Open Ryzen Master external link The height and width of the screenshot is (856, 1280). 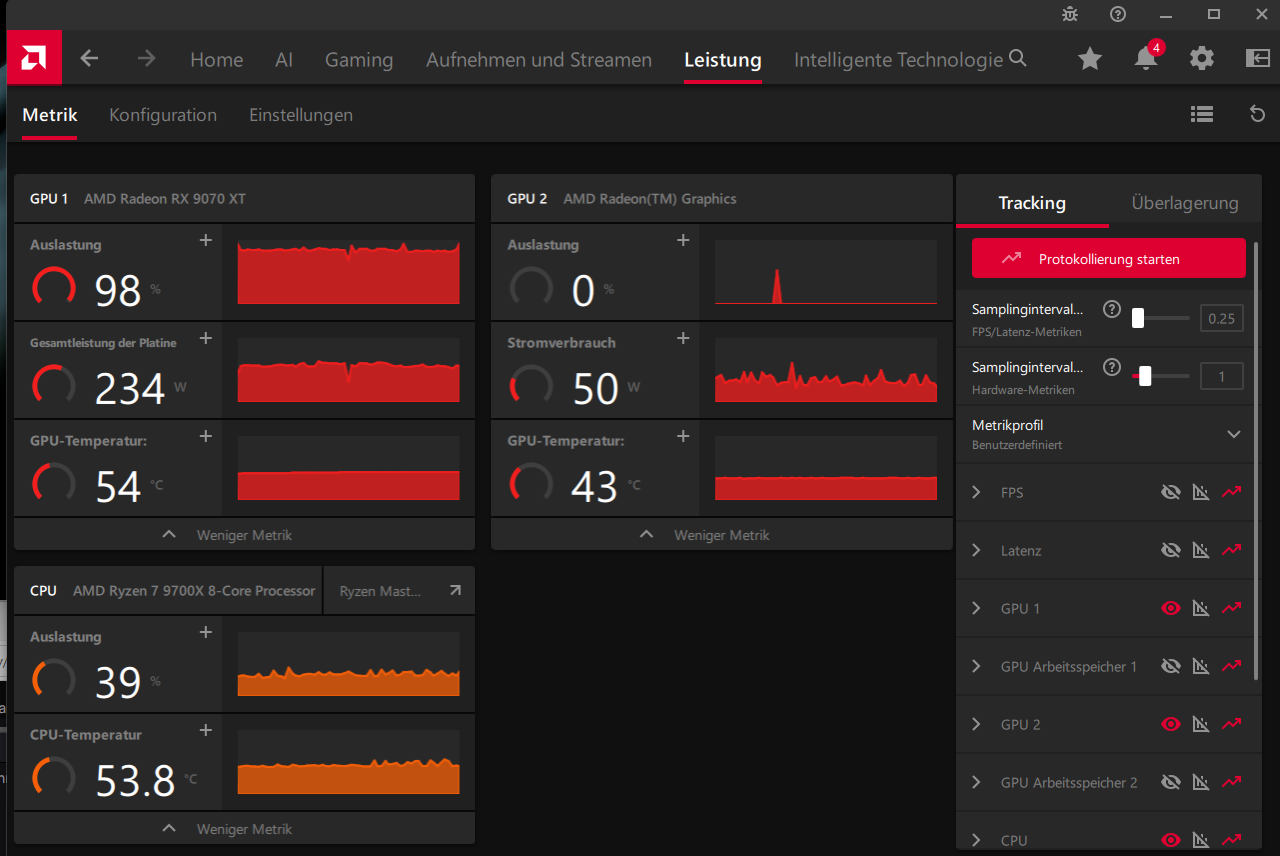tap(455, 591)
